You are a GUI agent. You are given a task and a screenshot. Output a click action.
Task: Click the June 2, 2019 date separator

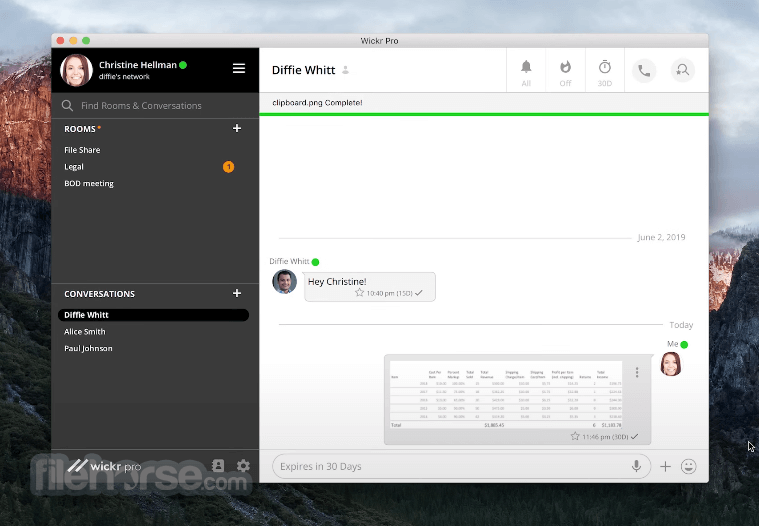coord(661,238)
